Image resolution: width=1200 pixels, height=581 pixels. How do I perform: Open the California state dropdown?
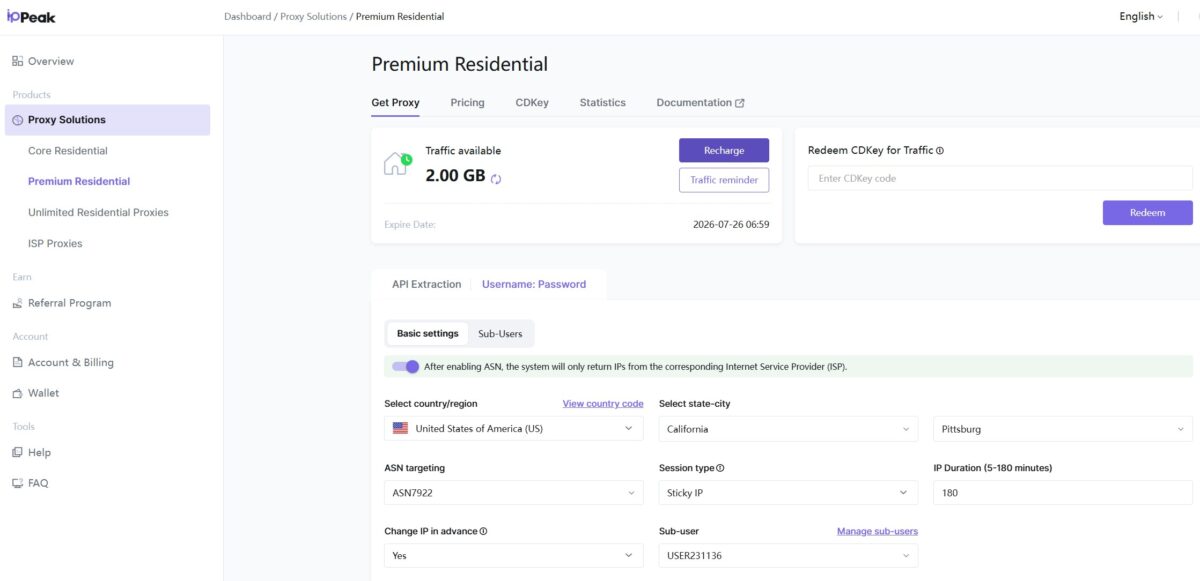coord(788,429)
